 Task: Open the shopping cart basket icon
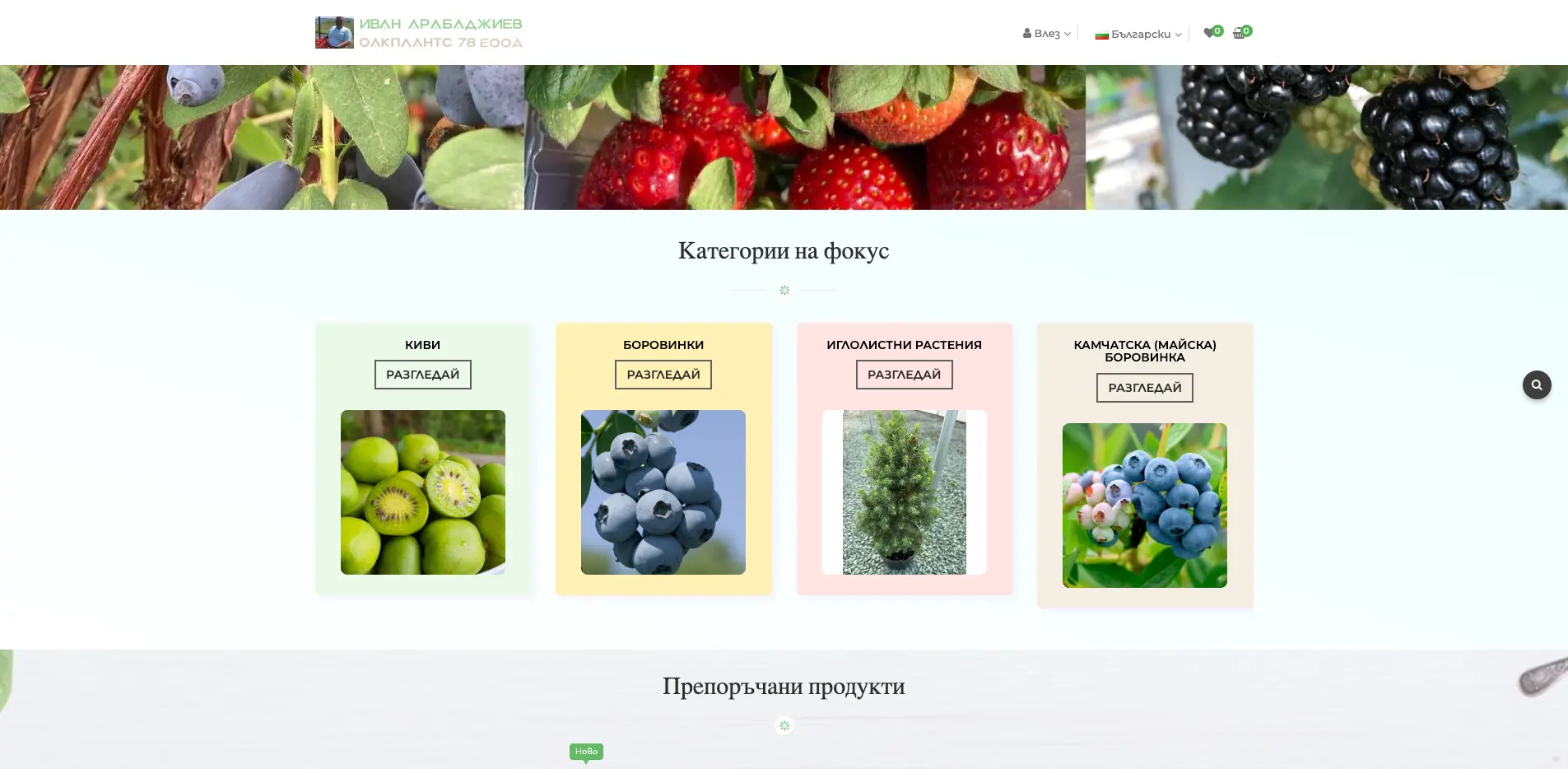point(1239,33)
